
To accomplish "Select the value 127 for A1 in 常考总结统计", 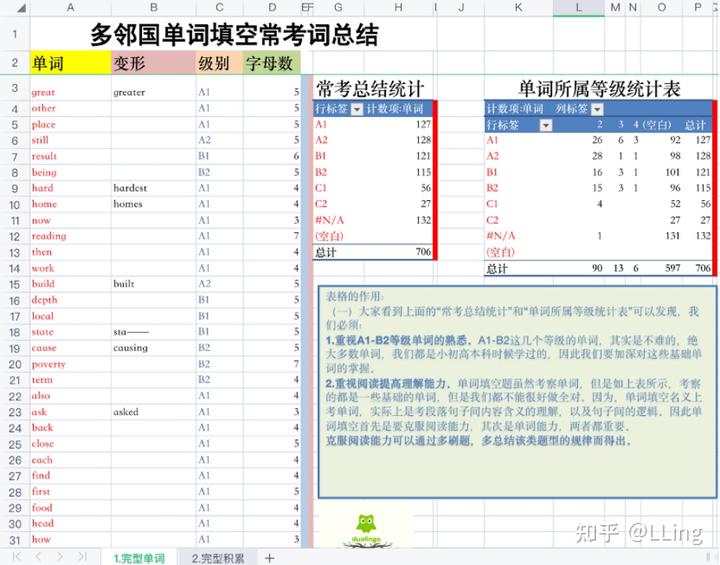I will pyautogui.click(x=398, y=124).
